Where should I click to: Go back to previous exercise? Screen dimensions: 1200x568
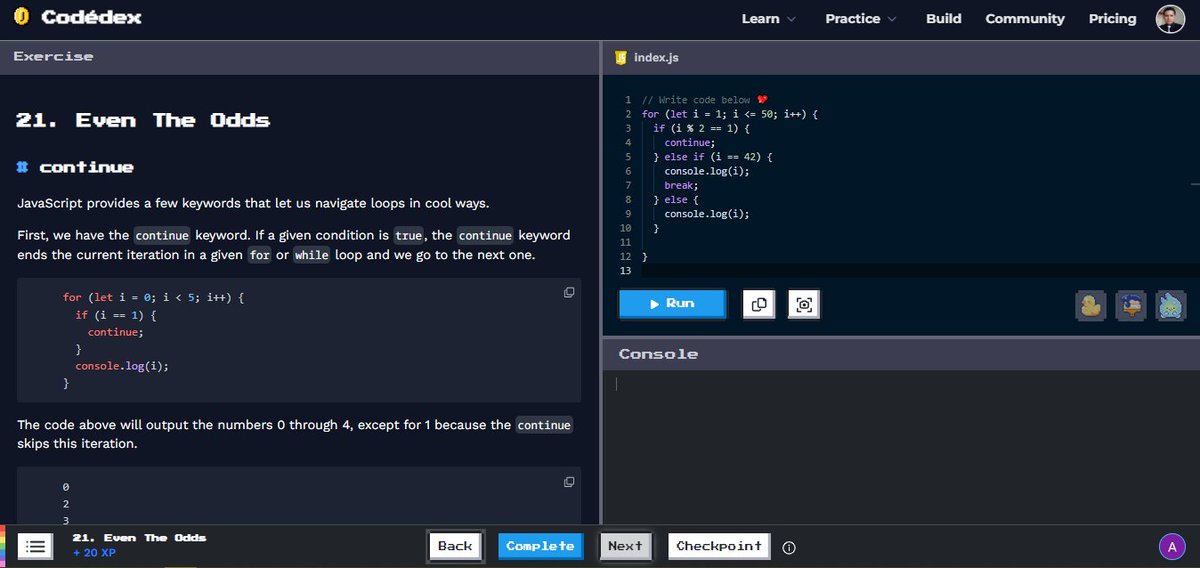[x=455, y=546]
